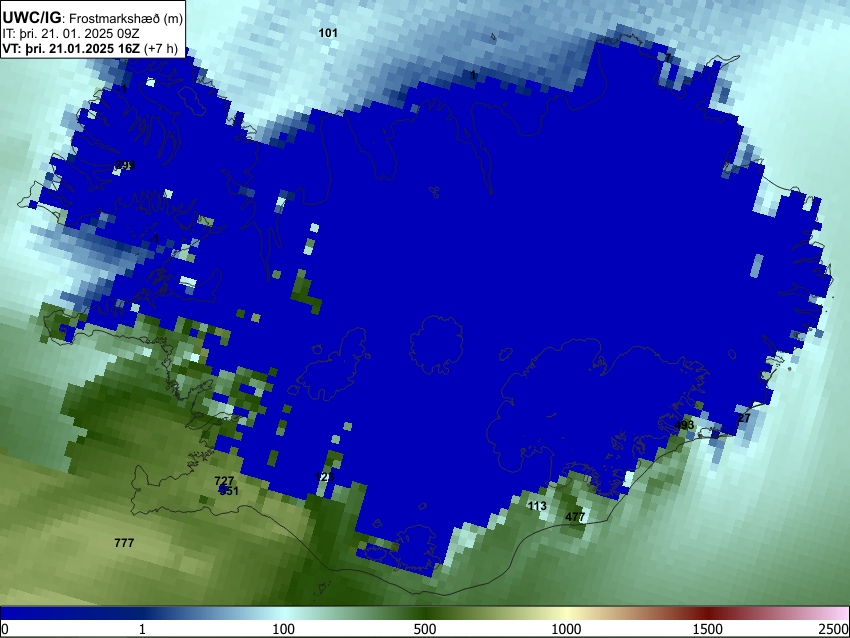Click the map value "727"

(x=224, y=481)
